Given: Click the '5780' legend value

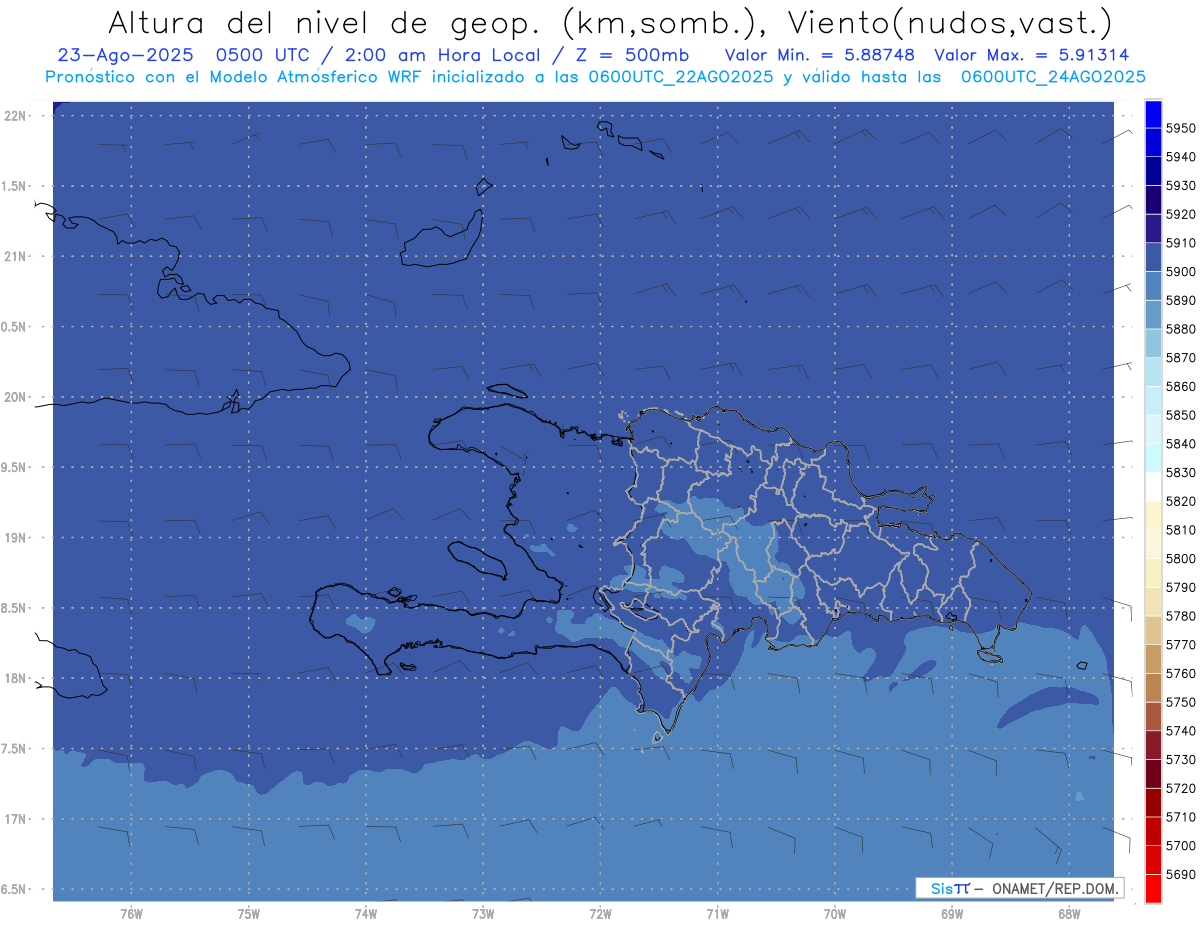Looking at the screenshot, I should click(x=1180, y=616).
